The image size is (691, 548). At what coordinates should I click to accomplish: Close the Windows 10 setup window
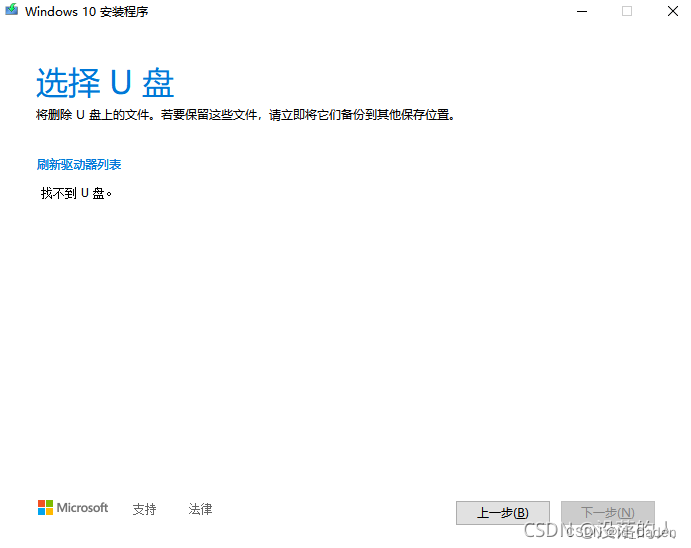(x=672, y=11)
